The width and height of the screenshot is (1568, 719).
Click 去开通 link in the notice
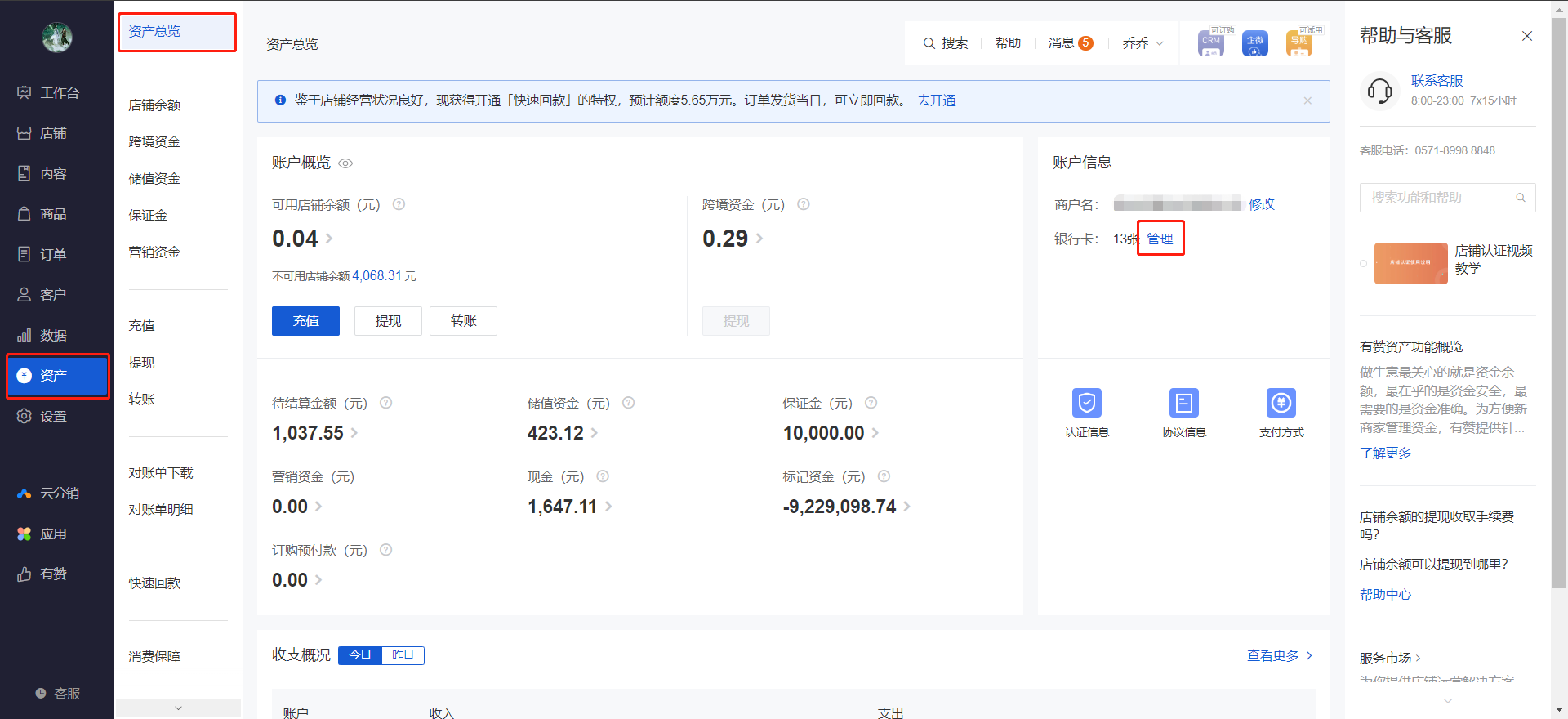[936, 100]
